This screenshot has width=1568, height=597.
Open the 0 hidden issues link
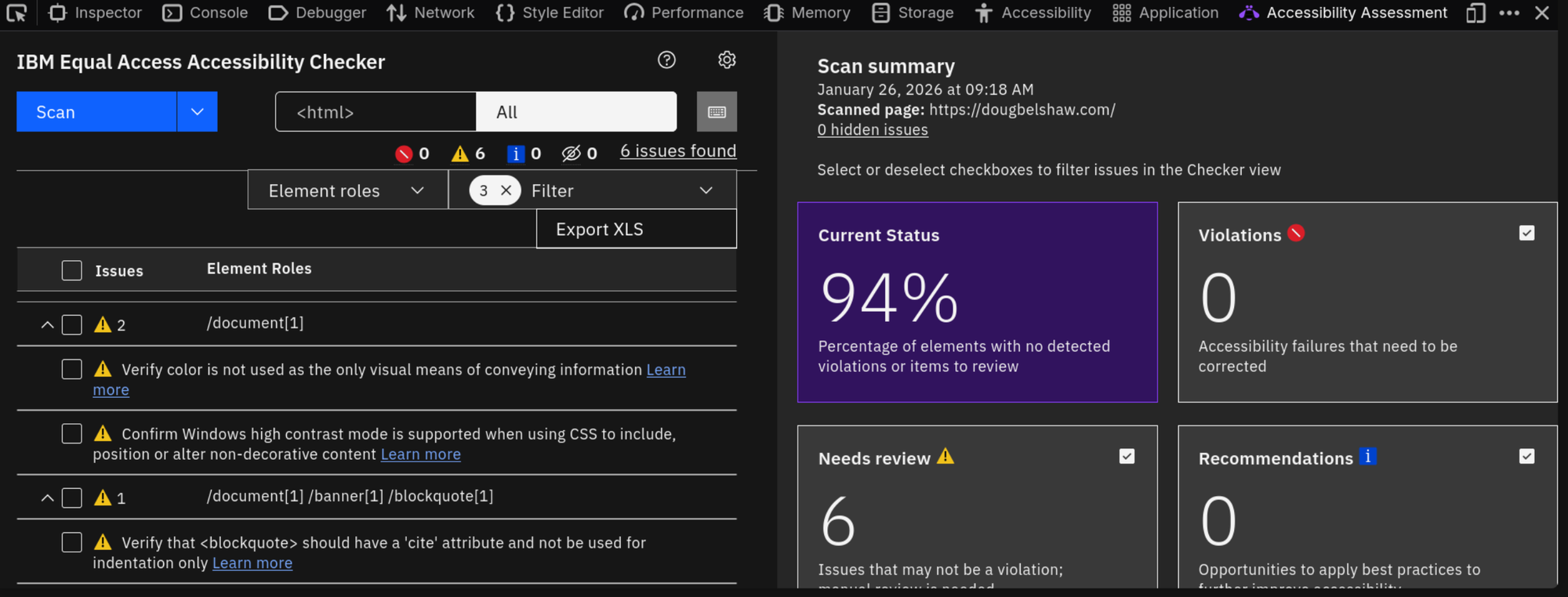(x=873, y=130)
